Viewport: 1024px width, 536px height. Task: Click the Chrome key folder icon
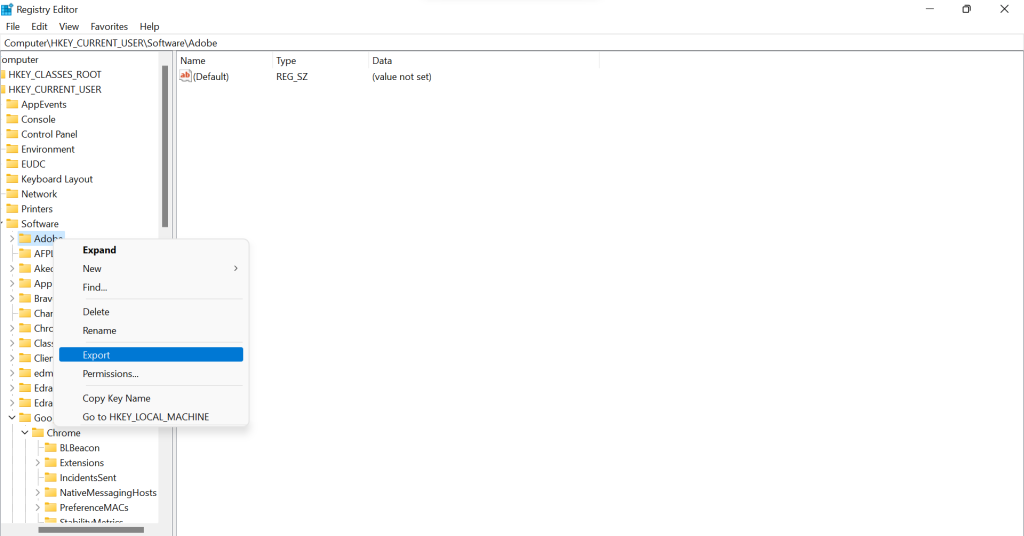click(x=38, y=433)
